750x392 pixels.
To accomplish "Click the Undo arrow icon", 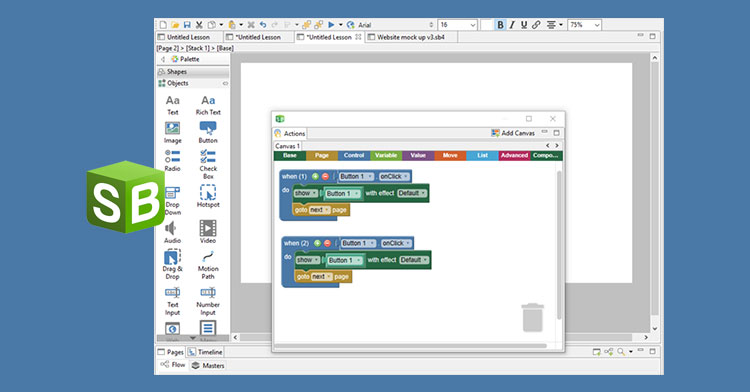I will tap(263, 25).
